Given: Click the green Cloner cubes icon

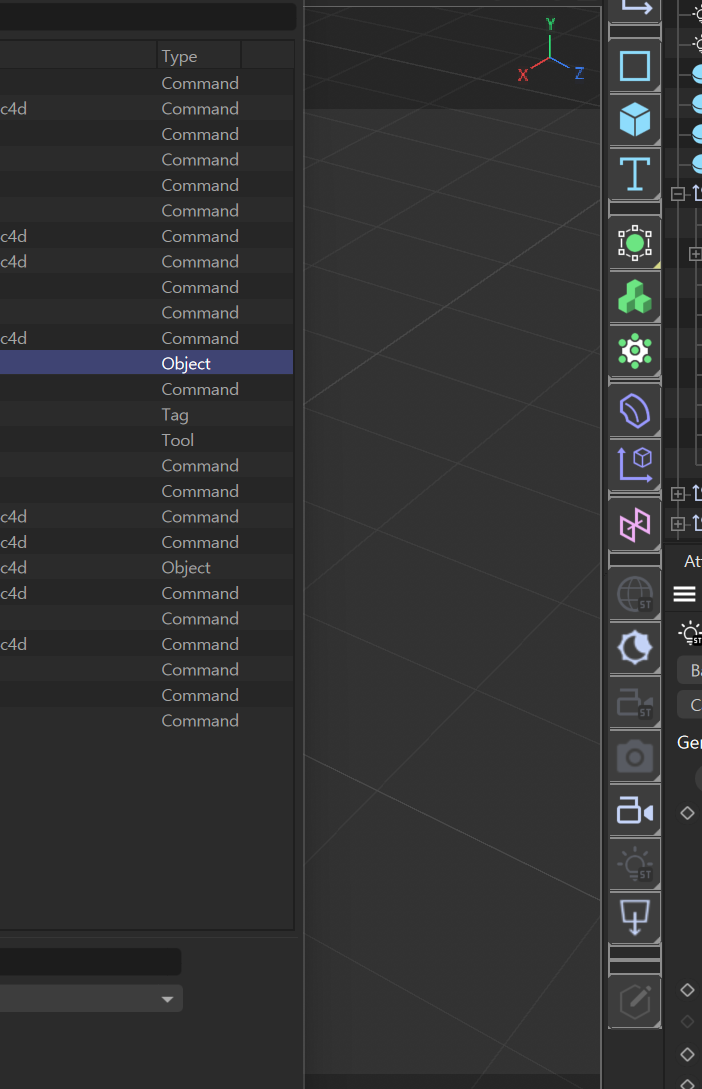Looking at the screenshot, I should coord(635,296).
